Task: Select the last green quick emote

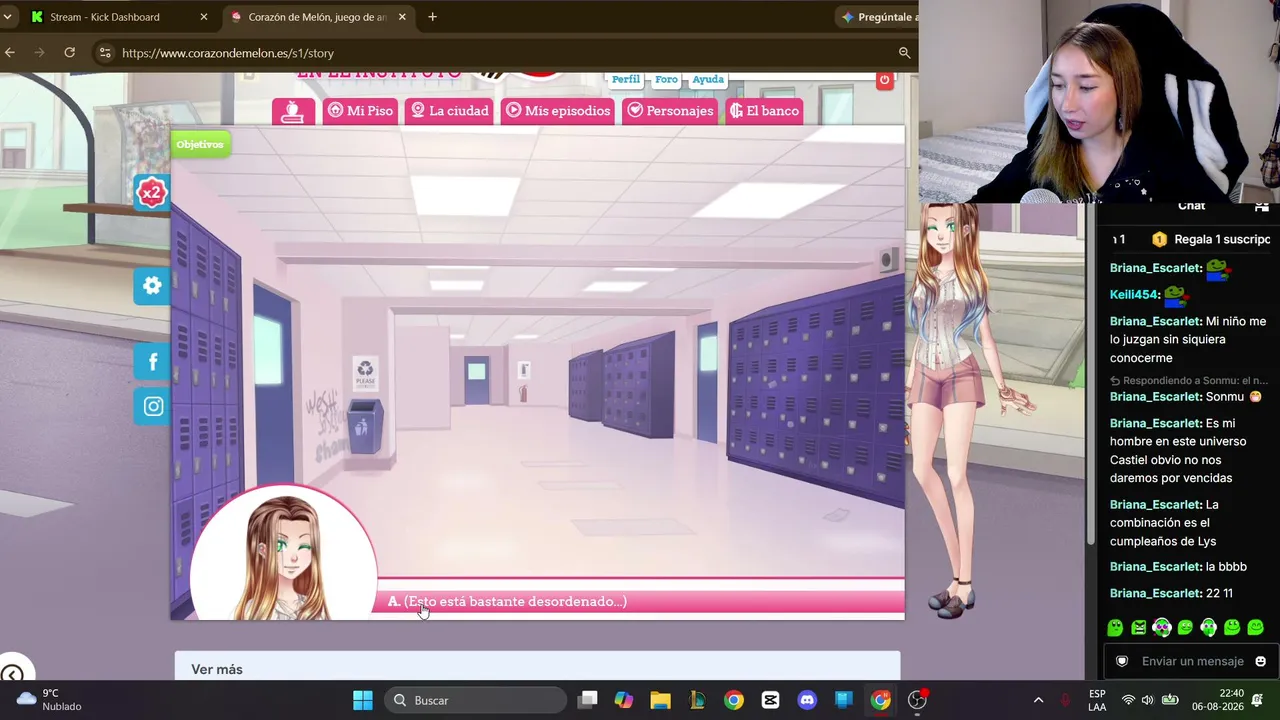Action: click(x=1255, y=628)
